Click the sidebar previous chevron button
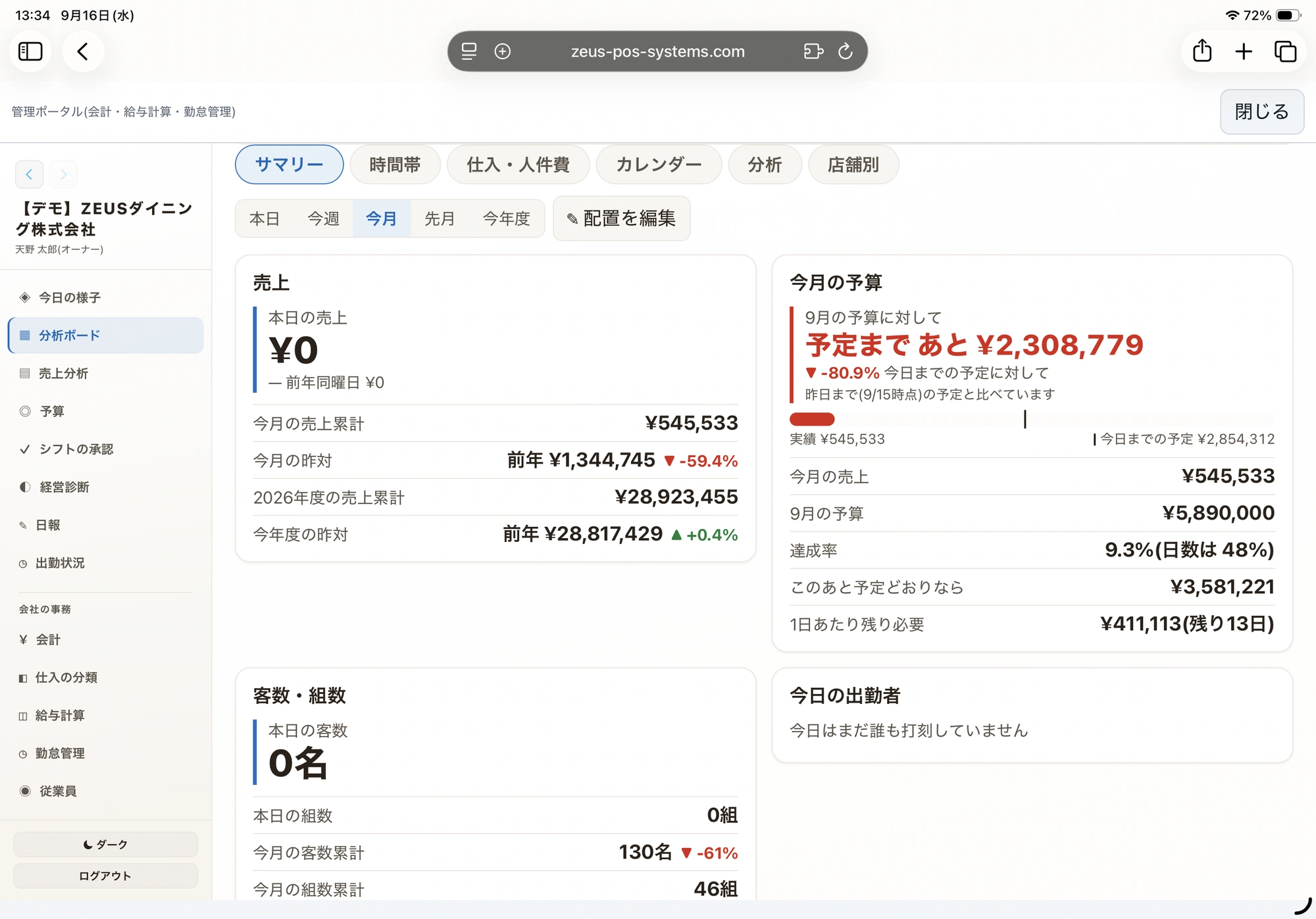This screenshot has height=919, width=1316. click(x=29, y=174)
